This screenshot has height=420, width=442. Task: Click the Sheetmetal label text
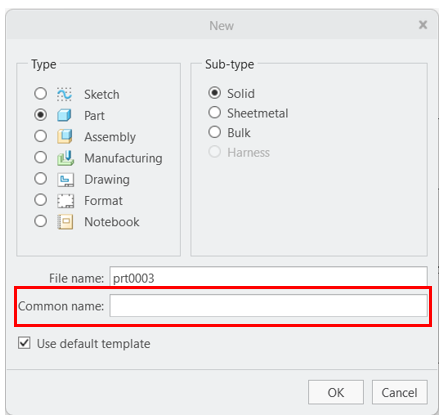point(258,114)
